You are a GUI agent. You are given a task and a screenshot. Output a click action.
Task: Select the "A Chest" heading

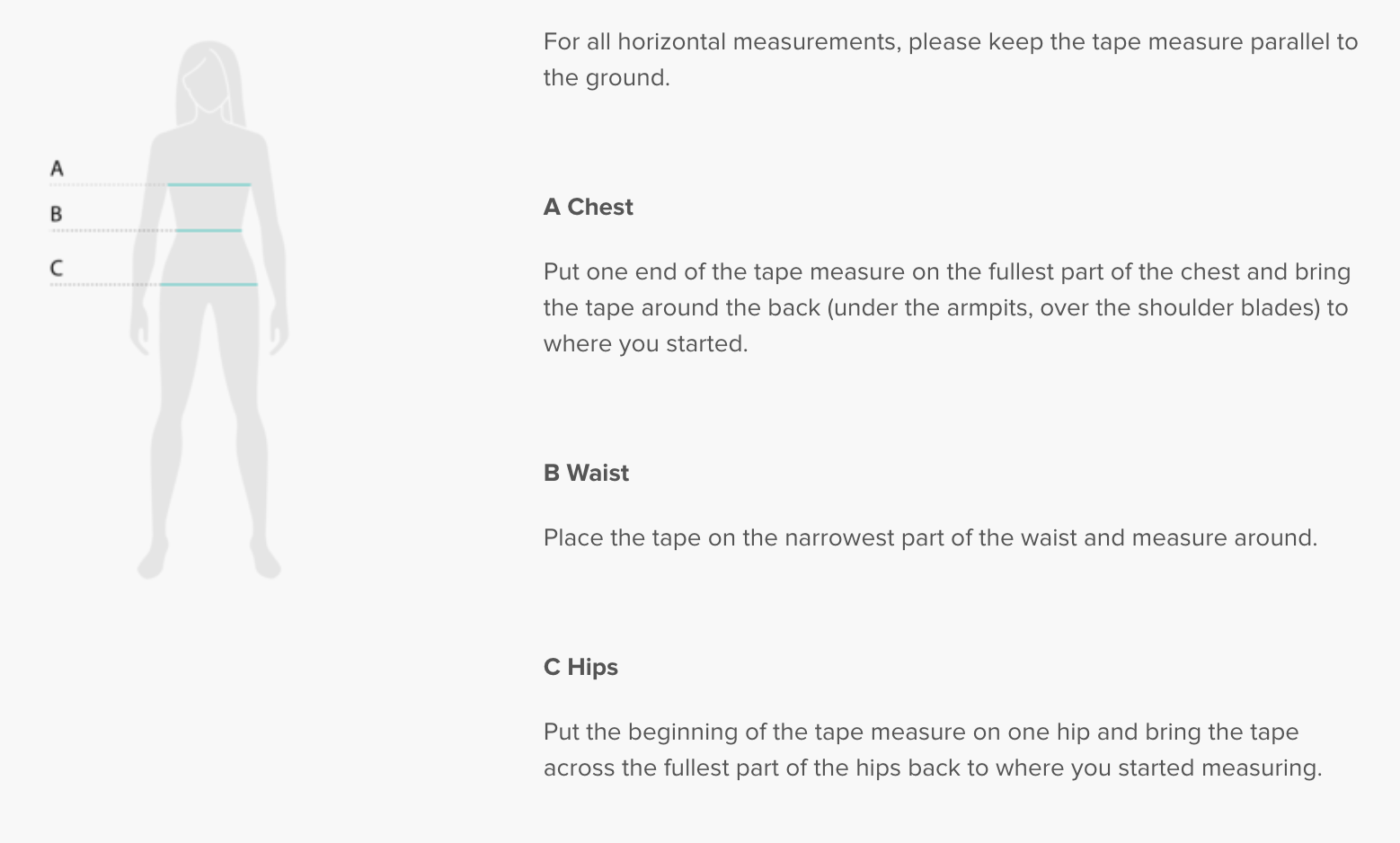588,207
